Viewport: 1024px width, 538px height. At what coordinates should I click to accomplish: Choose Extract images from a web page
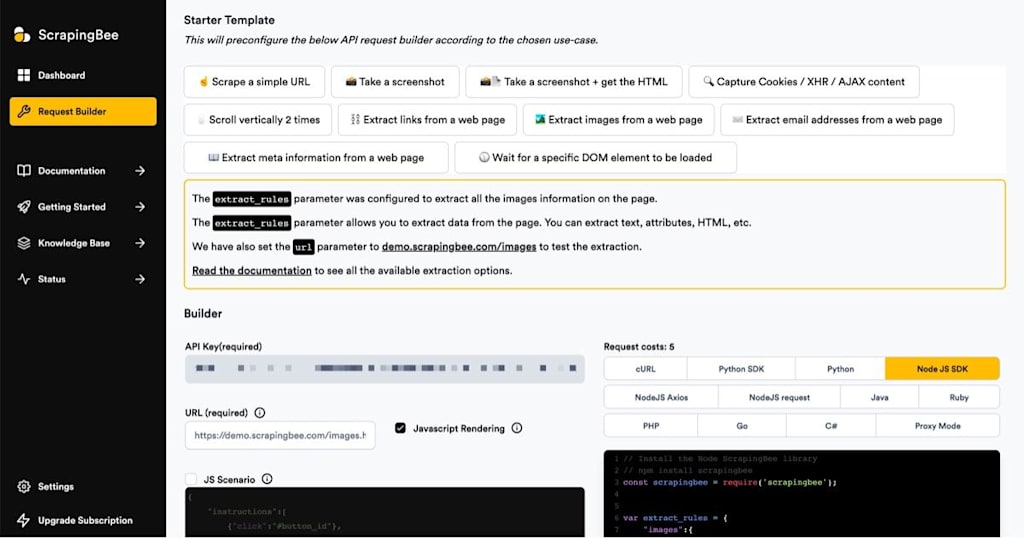[x=618, y=119]
